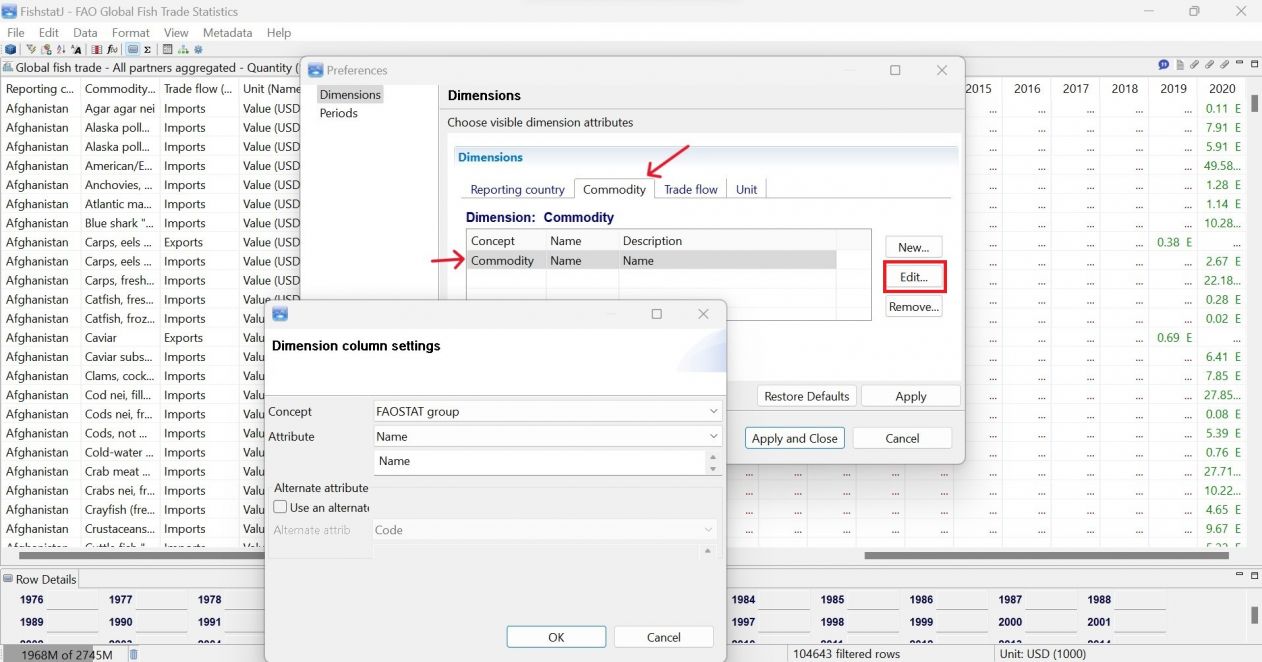Viewport: 1262px width, 662px height.
Task: Click the blue speech bubble notifications icon
Action: click(1164, 64)
